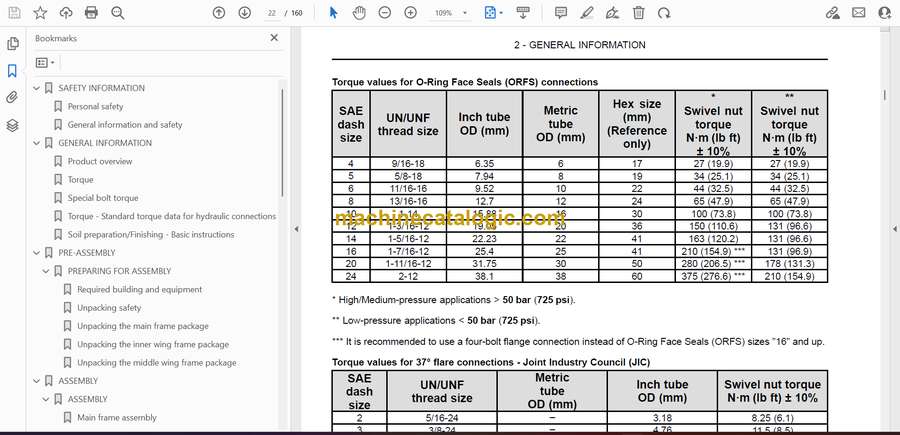
Task: Go to next page using the down arrow
Action: [245, 13]
